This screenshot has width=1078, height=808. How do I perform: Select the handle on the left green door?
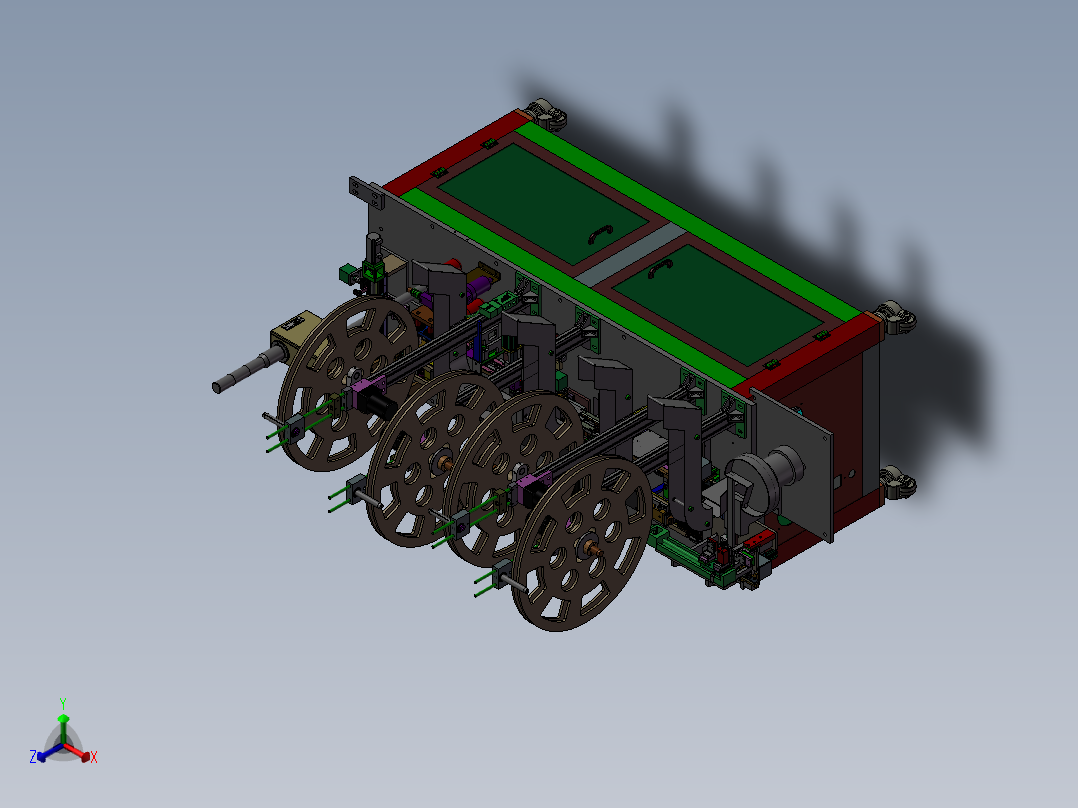tap(600, 234)
